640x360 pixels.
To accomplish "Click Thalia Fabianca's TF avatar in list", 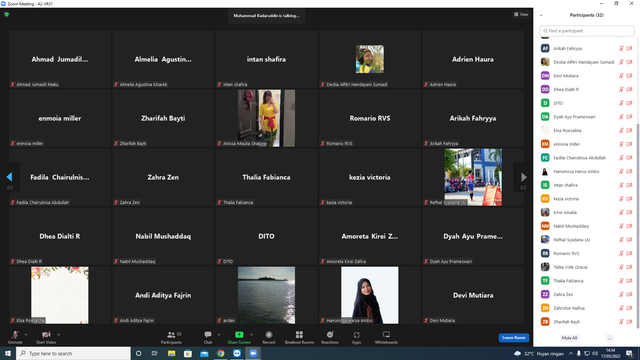I will [x=545, y=280].
